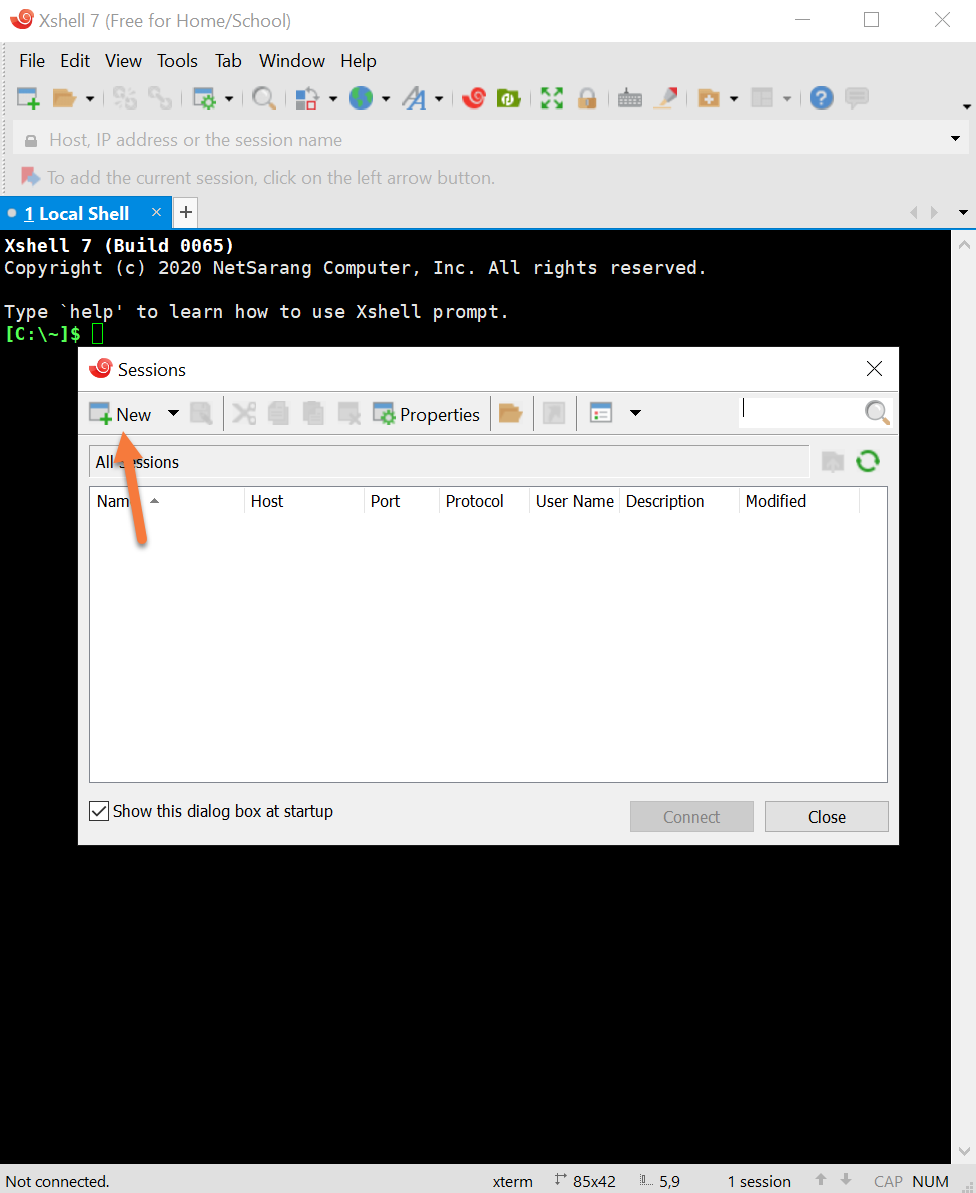Expand the address bar history dropdown
The image size is (976, 1193).
coord(955,140)
